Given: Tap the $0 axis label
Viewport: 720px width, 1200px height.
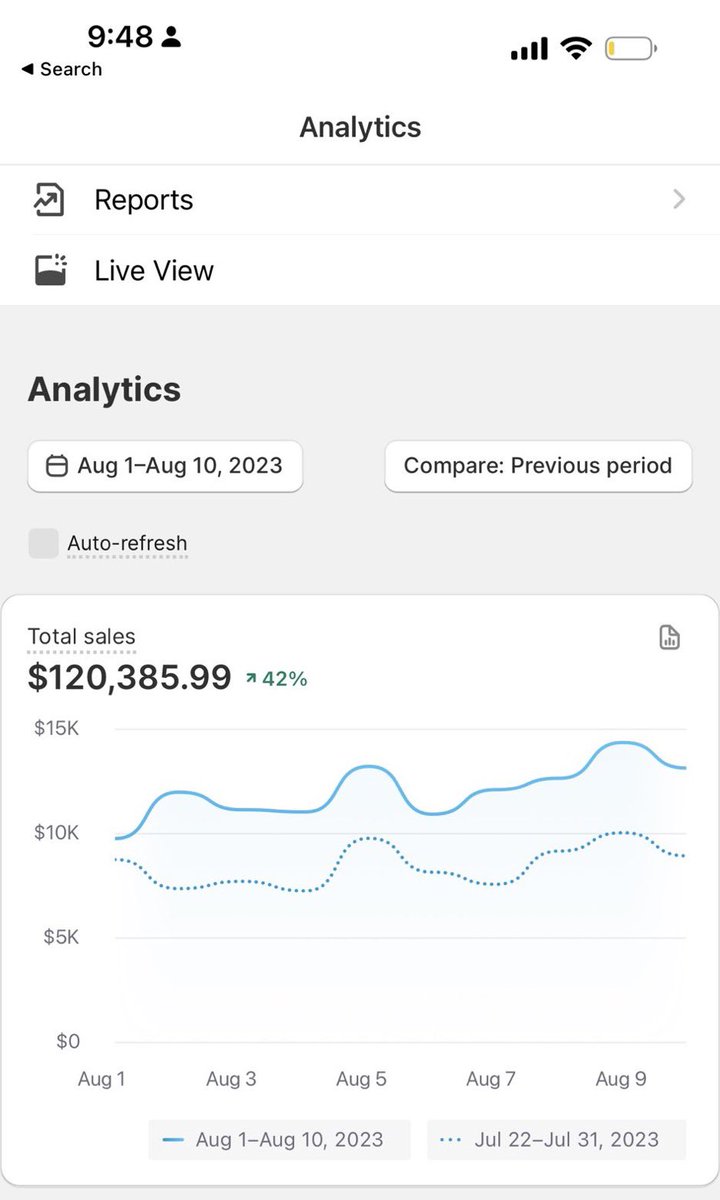Looking at the screenshot, I should (68, 1041).
